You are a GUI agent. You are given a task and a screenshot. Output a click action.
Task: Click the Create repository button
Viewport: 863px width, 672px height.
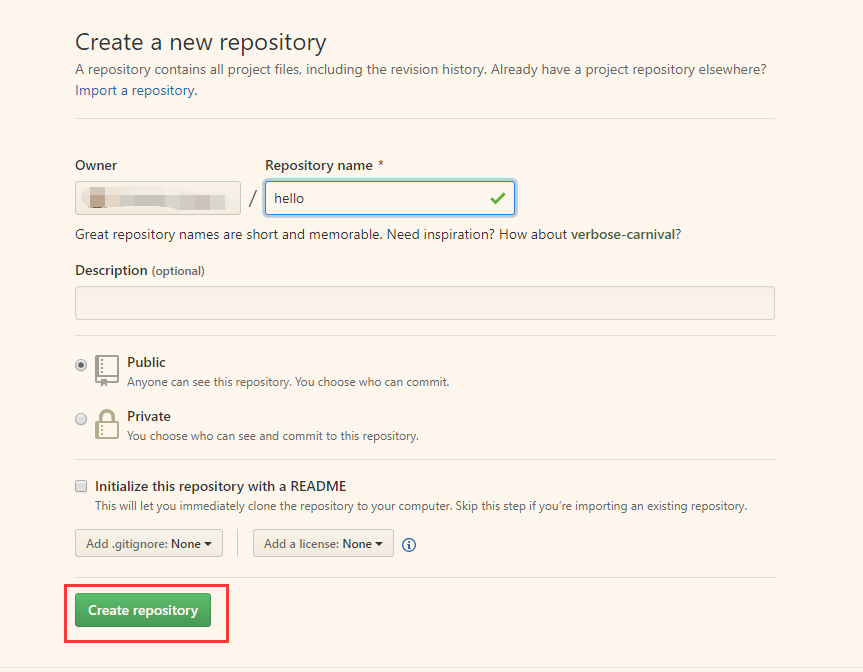(143, 610)
